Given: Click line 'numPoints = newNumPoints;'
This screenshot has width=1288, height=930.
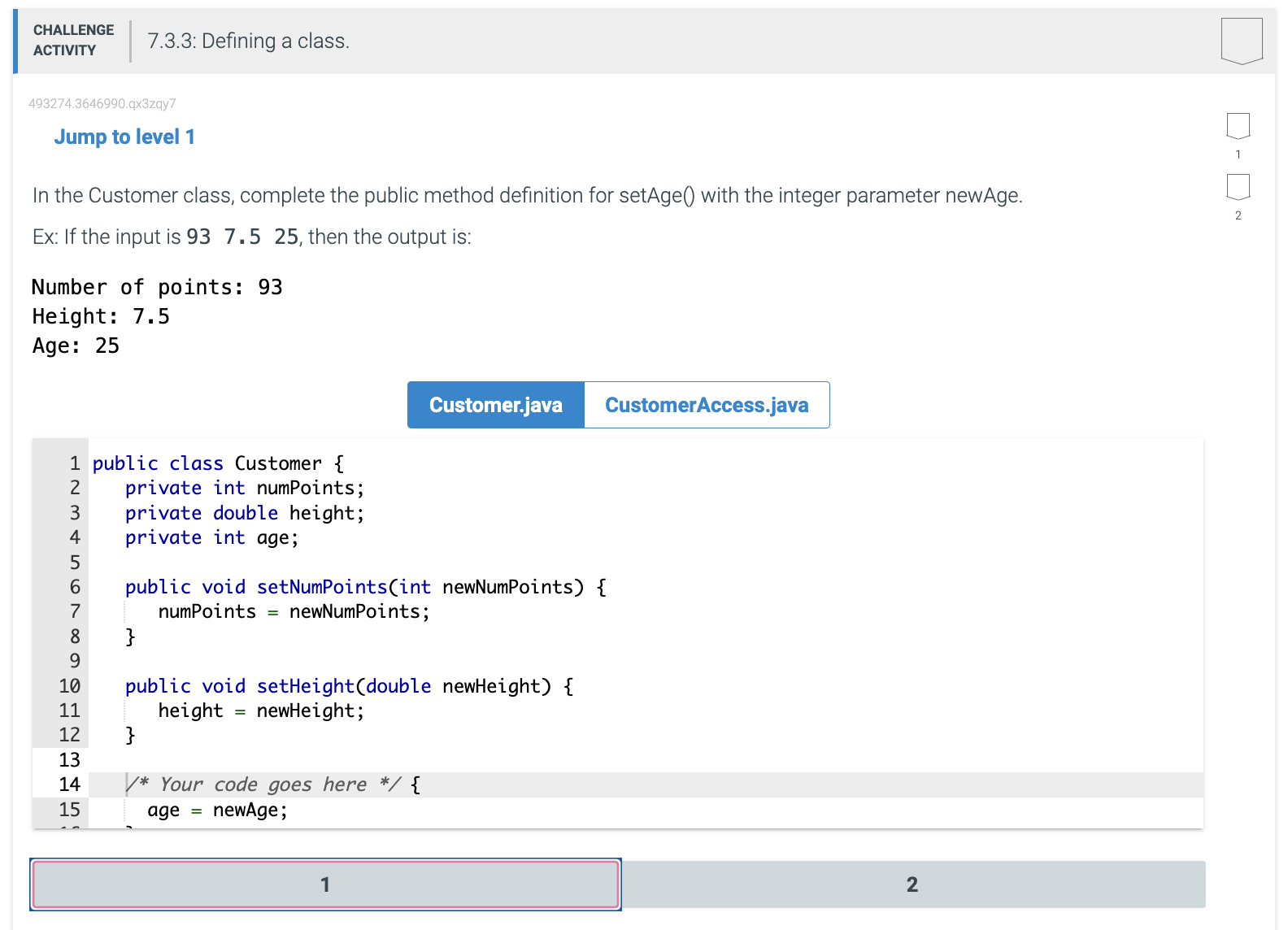Looking at the screenshot, I should pyautogui.click(x=294, y=611).
